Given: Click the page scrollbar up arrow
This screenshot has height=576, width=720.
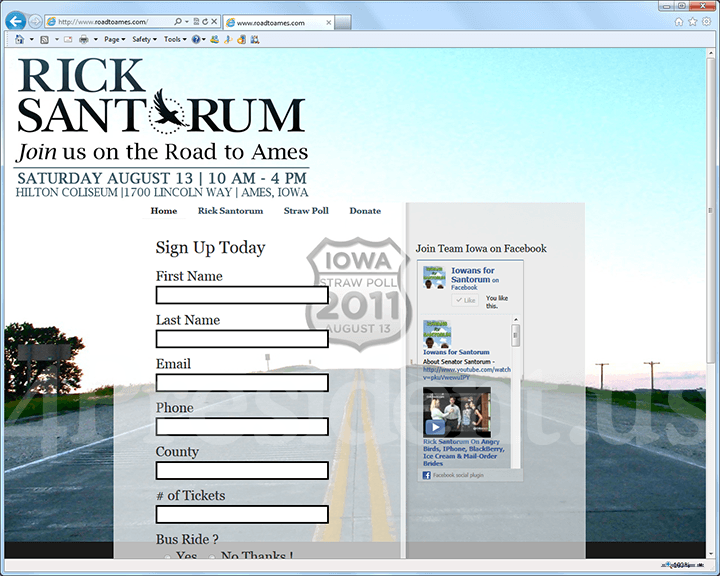Looking at the screenshot, I should (711, 53).
